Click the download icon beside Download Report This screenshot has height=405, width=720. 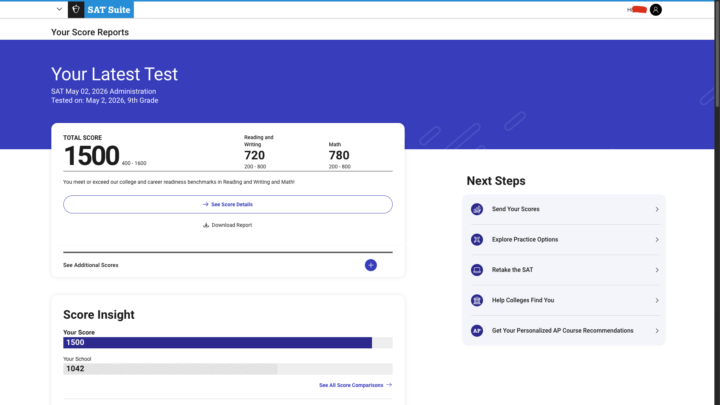206,225
